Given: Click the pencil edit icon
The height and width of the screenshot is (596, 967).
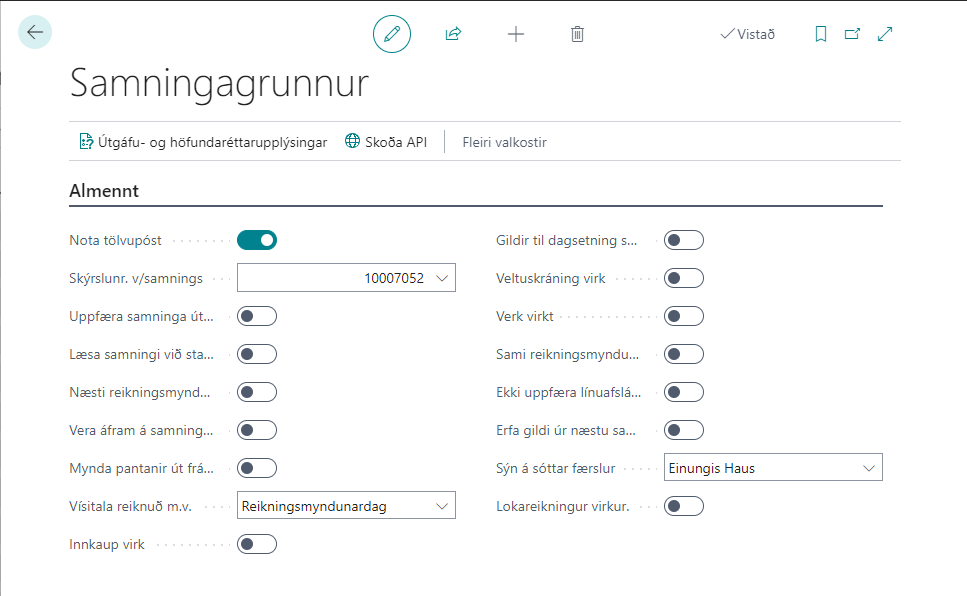Looking at the screenshot, I should [x=392, y=34].
